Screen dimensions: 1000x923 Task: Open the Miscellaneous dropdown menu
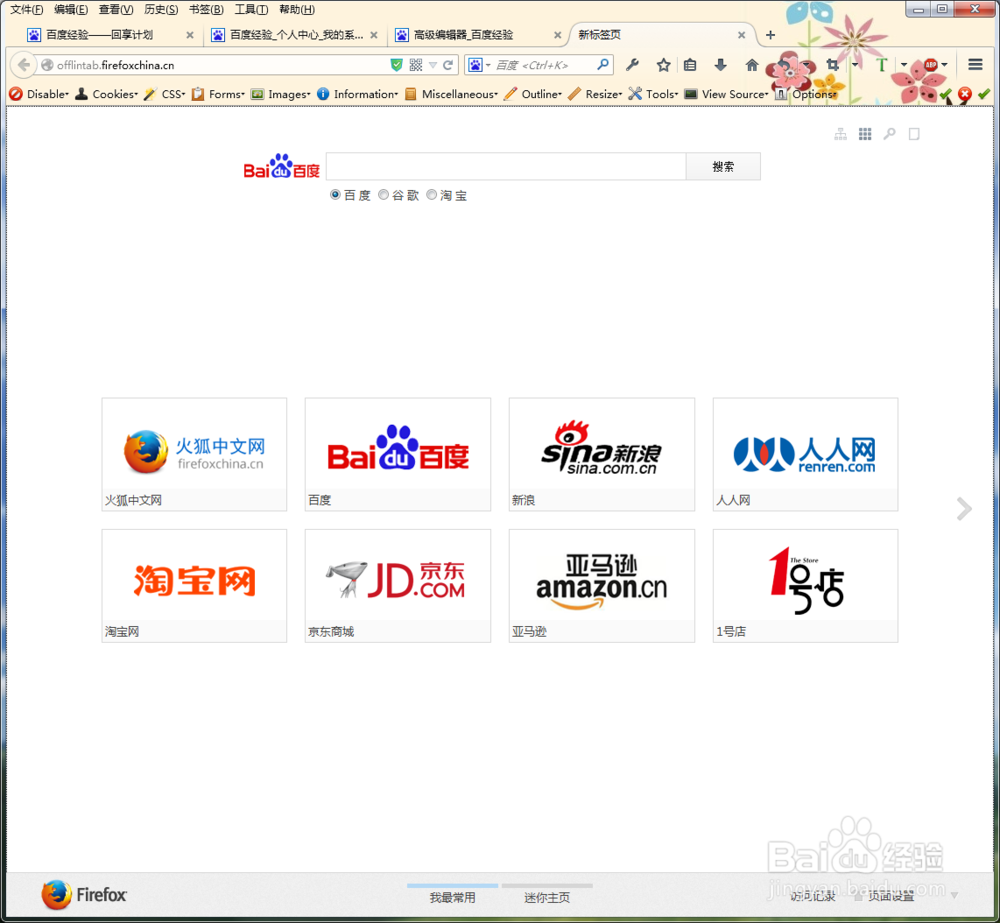pyautogui.click(x=451, y=94)
